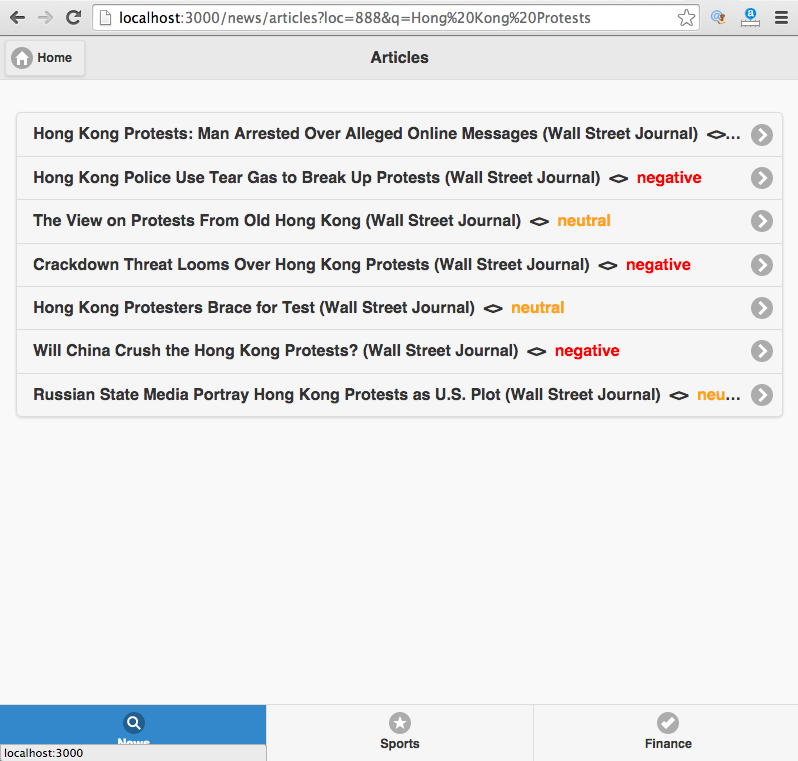Click the Amazon extension icon
Viewport: 798px width, 761px height.
point(750,18)
